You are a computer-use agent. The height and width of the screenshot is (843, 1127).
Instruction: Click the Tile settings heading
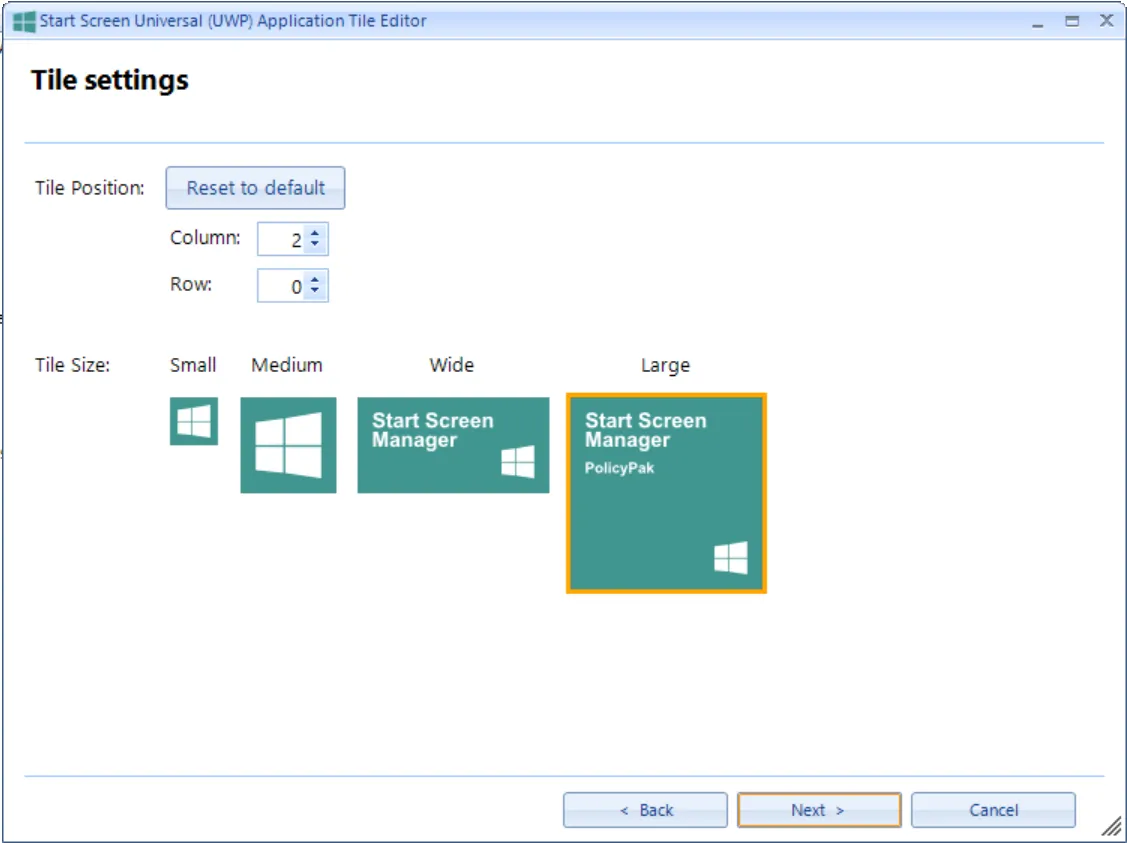110,80
